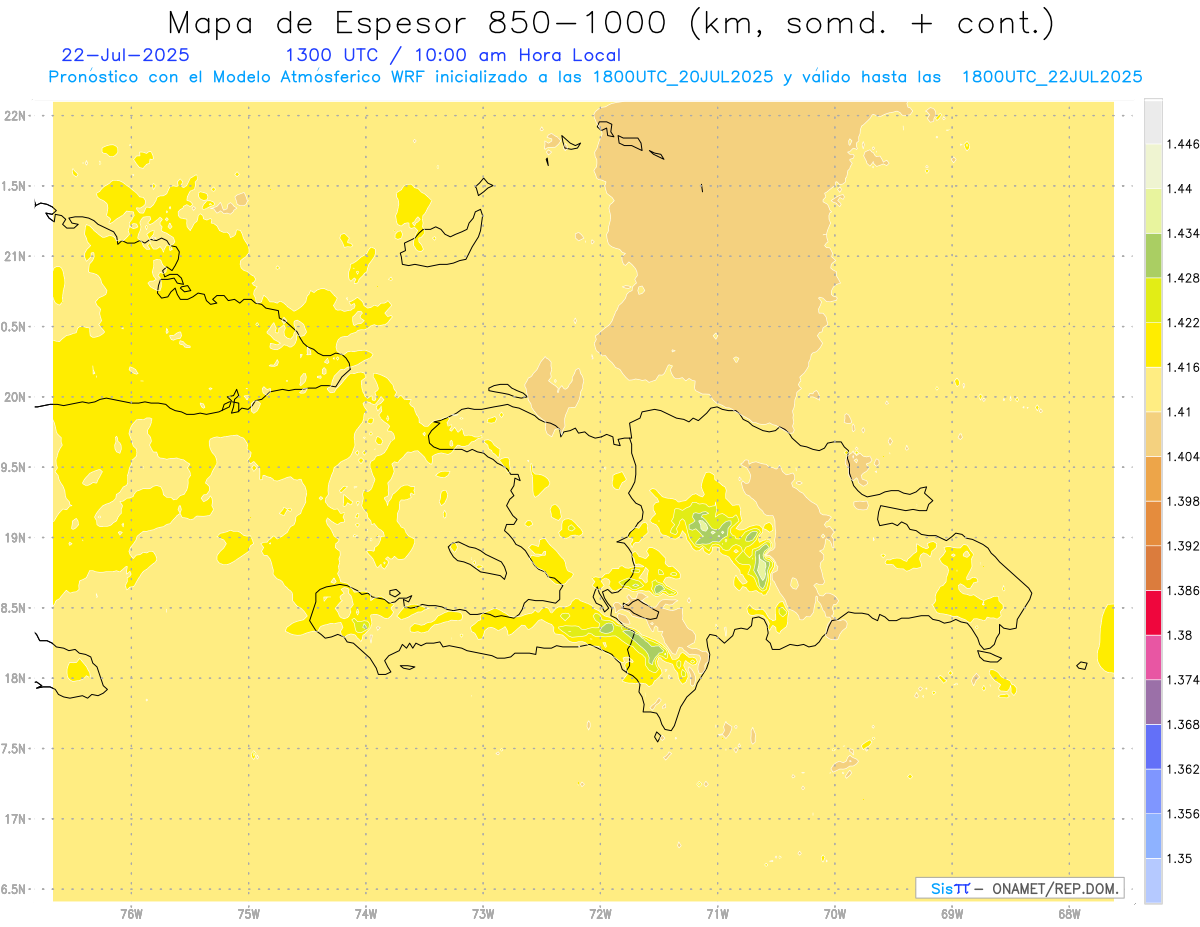Click the orange 1.398–1.404 legend swatch
The height and width of the screenshot is (927, 1200).
point(1153,478)
